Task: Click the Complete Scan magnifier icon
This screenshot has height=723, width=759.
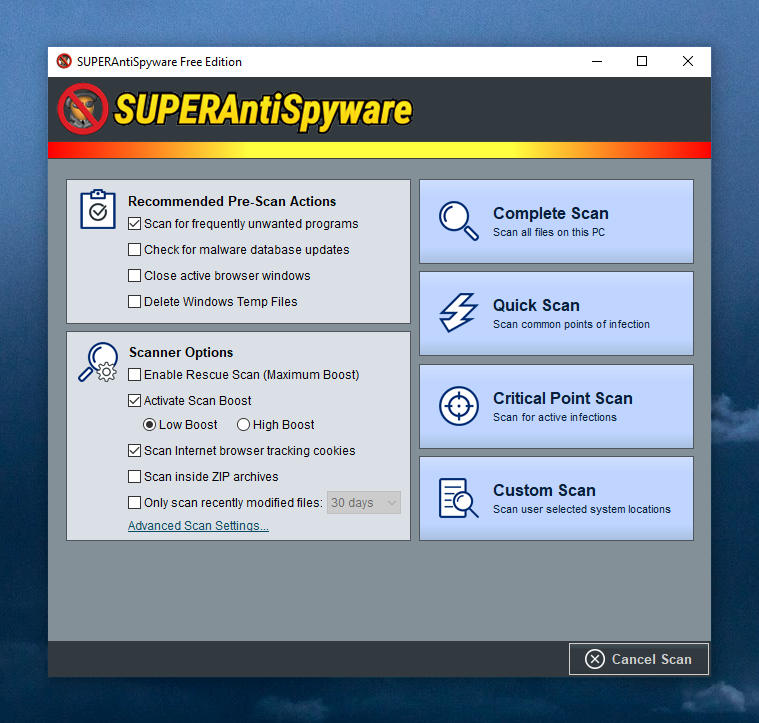Action: [x=458, y=221]
